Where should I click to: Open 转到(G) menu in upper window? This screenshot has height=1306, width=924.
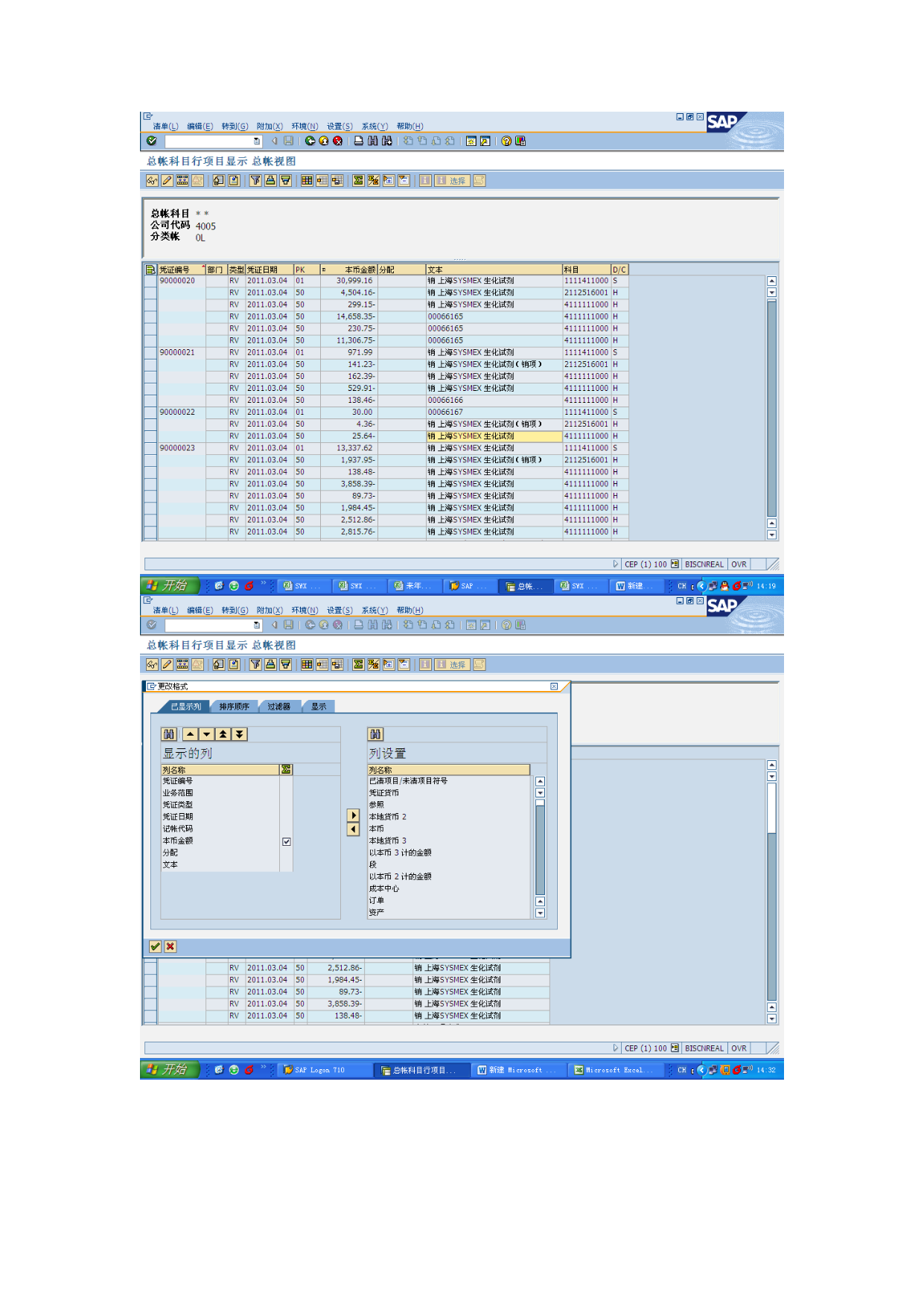tap(235, 126)
